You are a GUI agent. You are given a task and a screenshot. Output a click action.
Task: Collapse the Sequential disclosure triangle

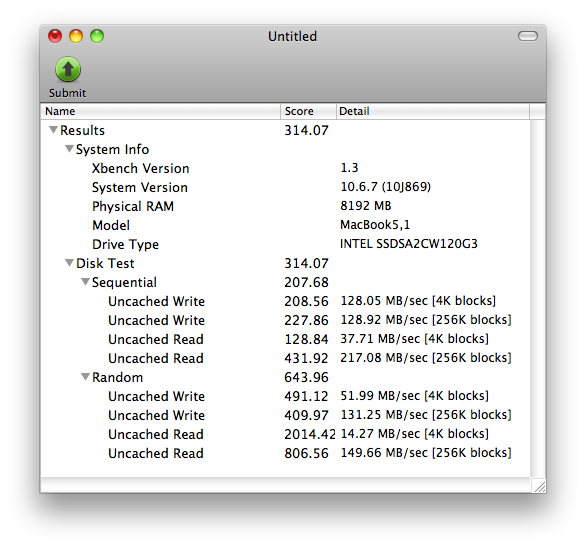(85, 282)
